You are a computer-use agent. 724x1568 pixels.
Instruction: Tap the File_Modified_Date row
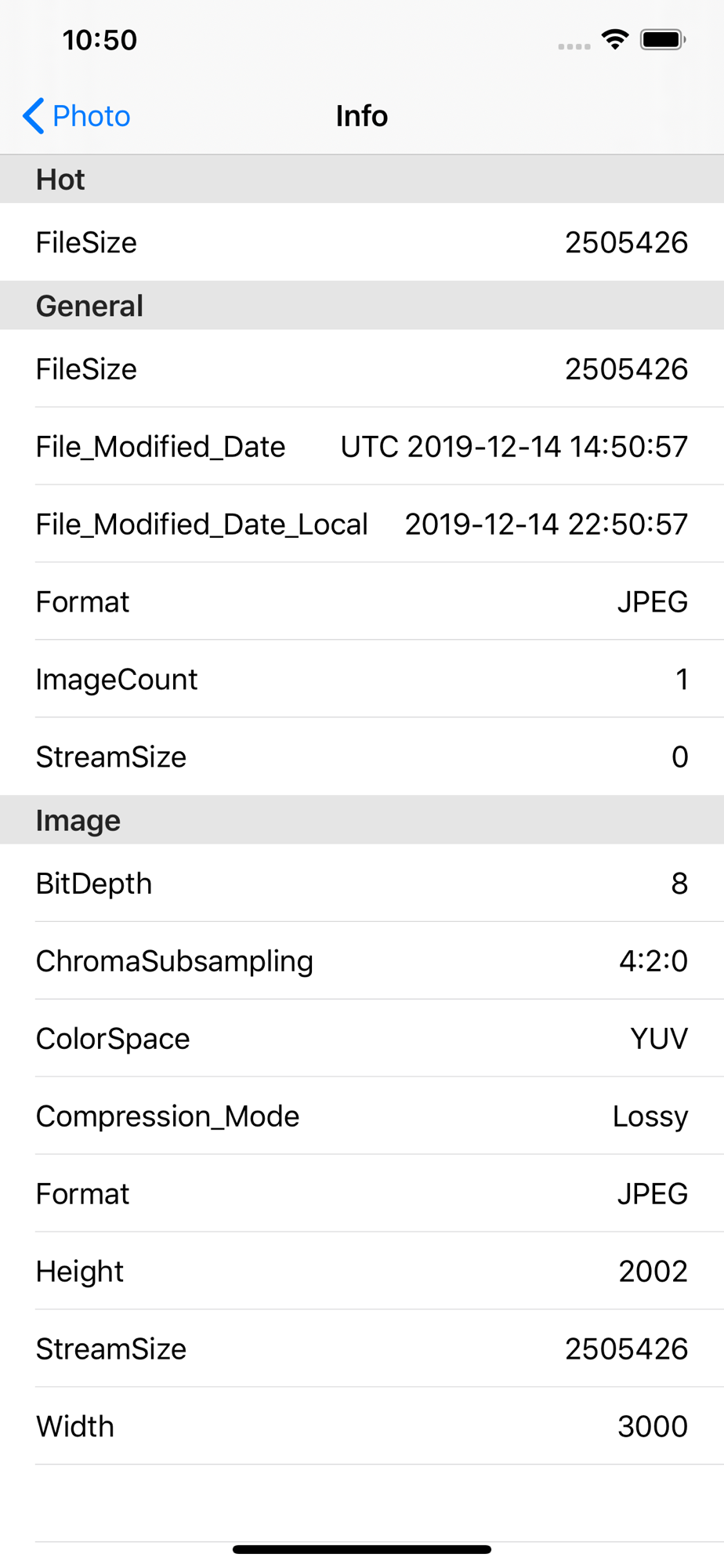tap(362, 446)
